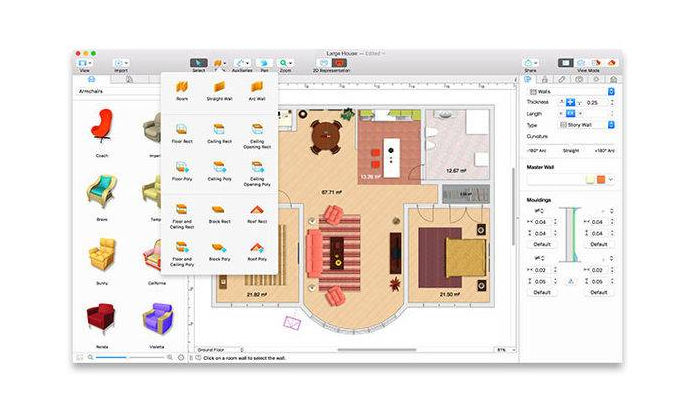This screenshot has width=684, height=411.
Task: Adjust the library thumbnail size slider
Action: tap(130, 357)
